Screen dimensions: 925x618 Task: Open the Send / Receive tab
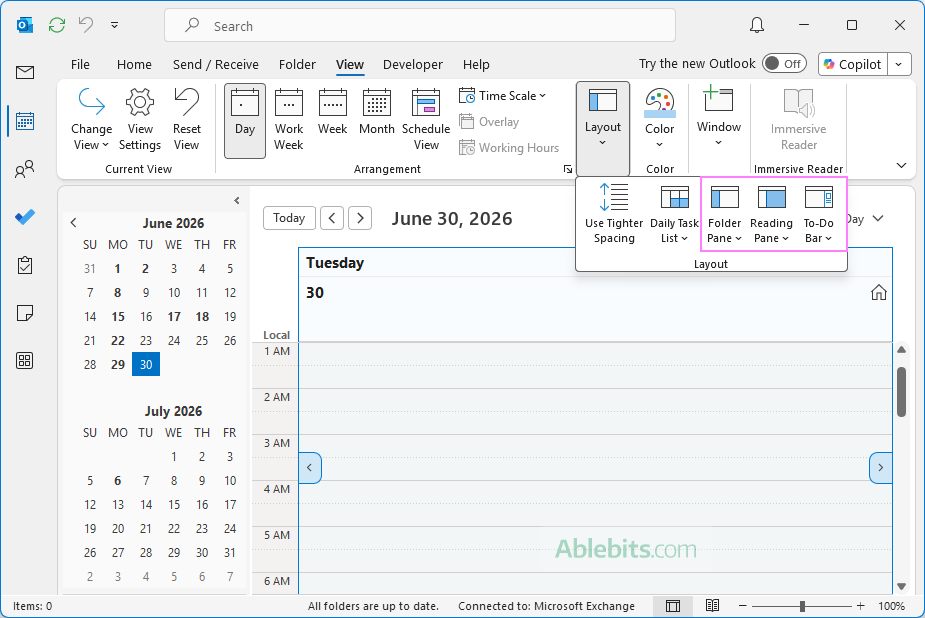(215, 64)
